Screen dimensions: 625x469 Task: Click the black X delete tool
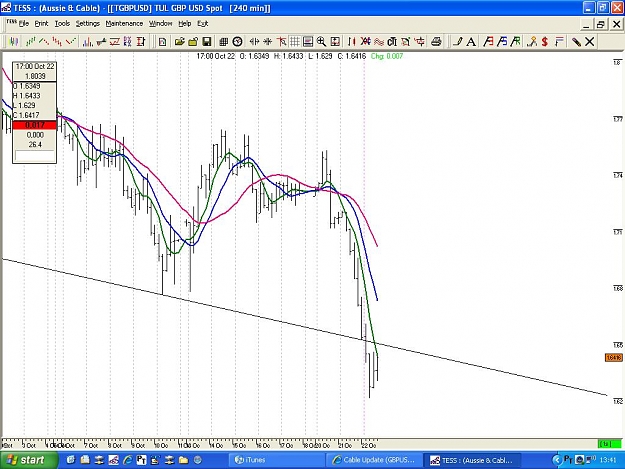click(590, 41)
